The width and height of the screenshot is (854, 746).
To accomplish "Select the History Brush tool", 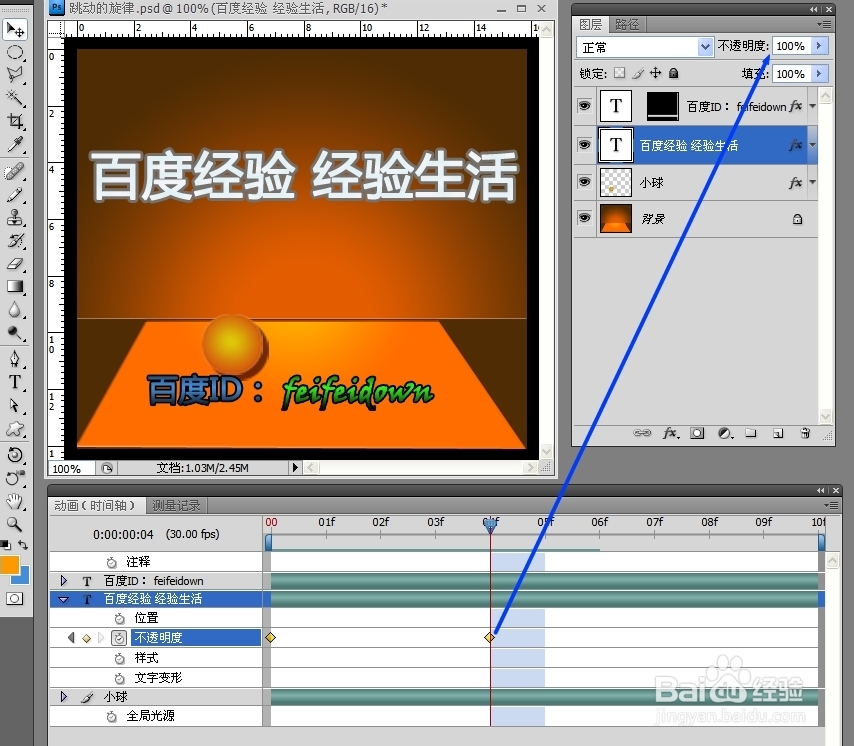I will tap(15, 241).
